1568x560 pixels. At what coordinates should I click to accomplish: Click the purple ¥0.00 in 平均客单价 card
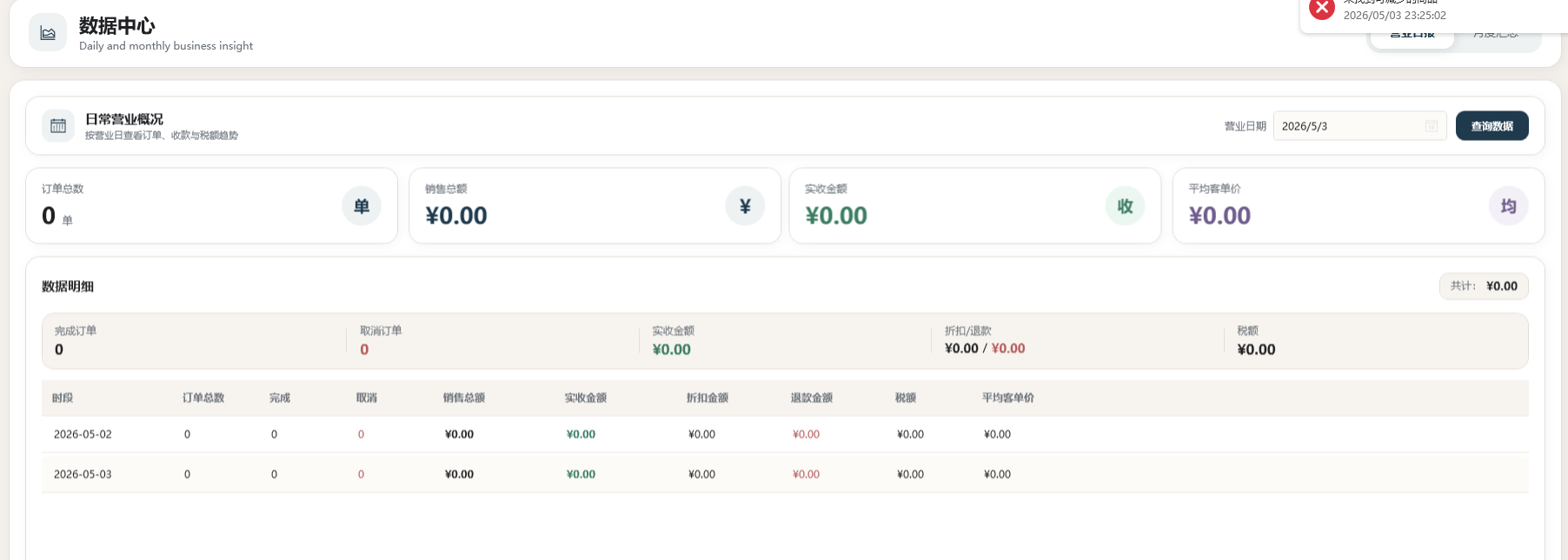(1220, 216)
